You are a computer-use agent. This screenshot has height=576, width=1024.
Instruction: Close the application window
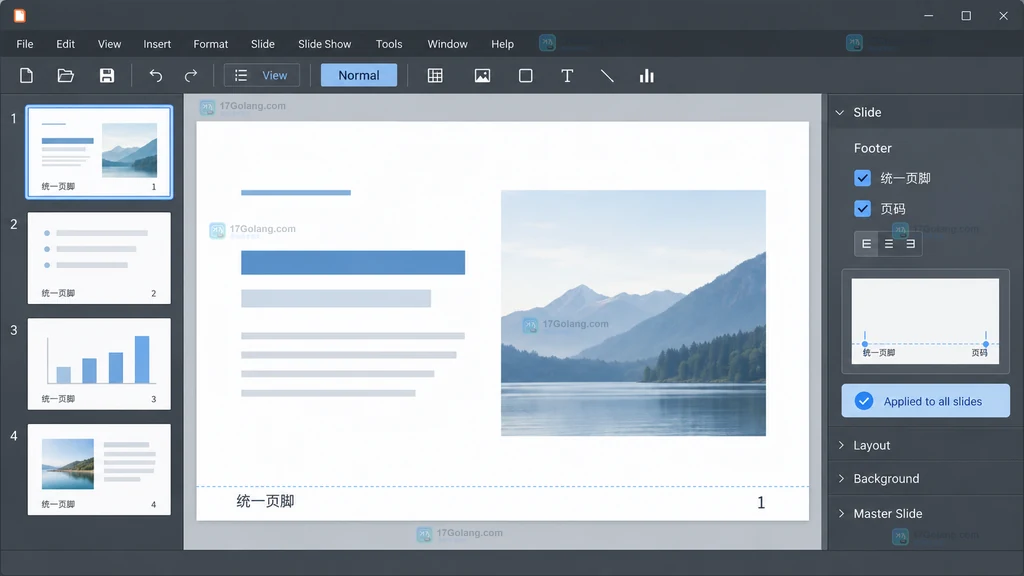(x=1003, y=16)
